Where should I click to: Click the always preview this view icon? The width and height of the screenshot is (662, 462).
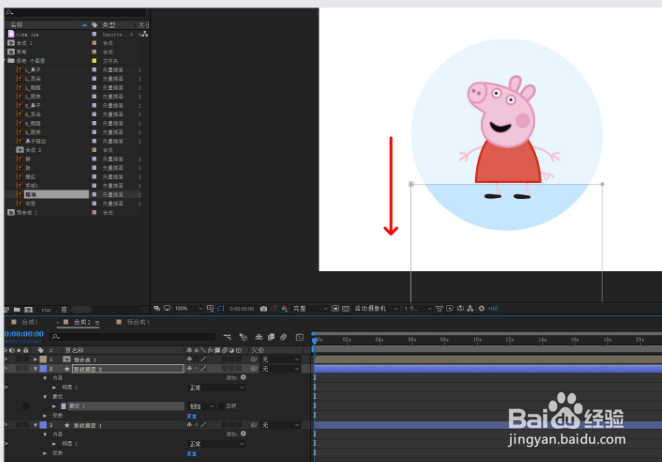coord(157,308)
